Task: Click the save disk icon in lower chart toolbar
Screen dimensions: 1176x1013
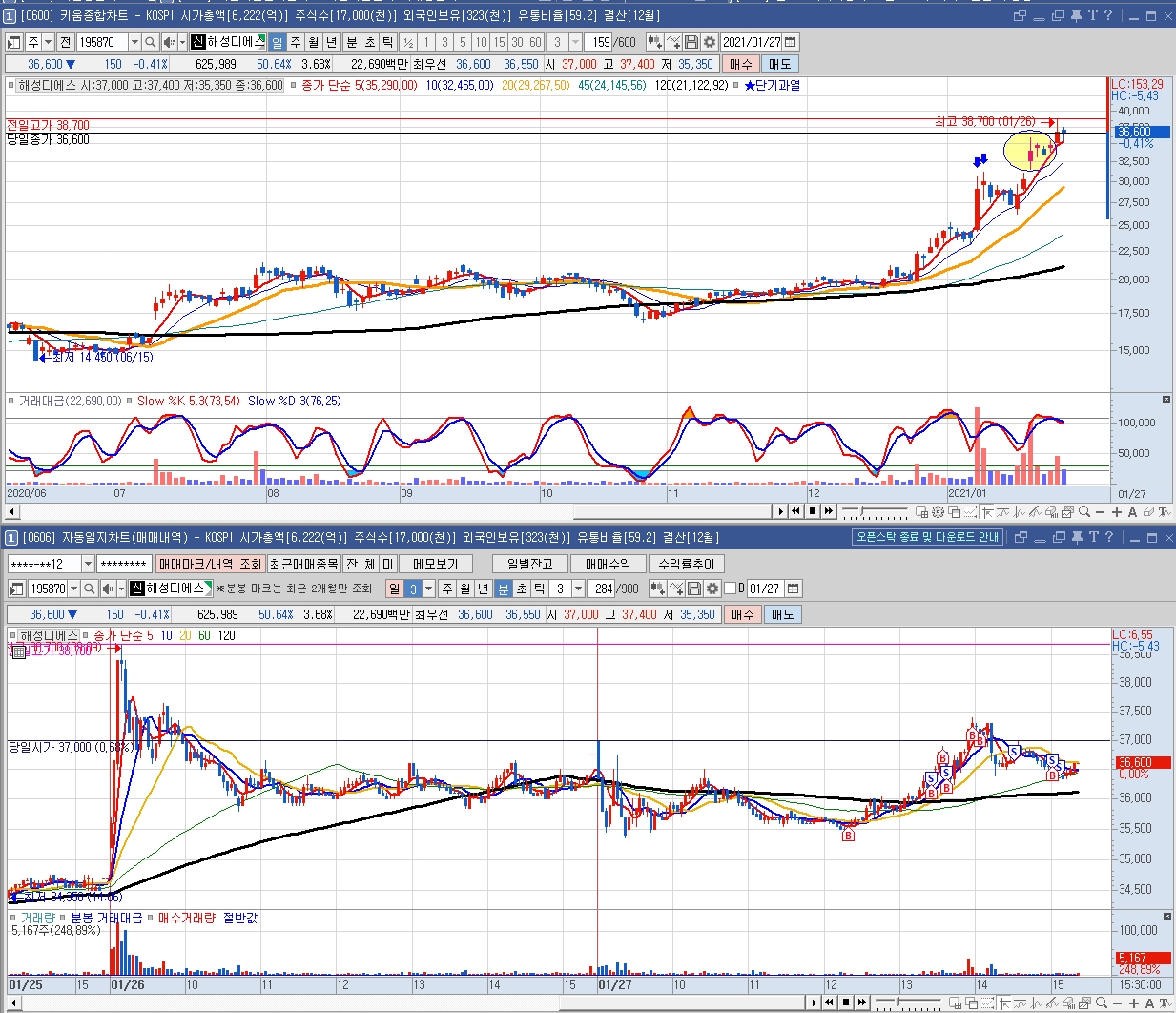Action: point(694,589)
